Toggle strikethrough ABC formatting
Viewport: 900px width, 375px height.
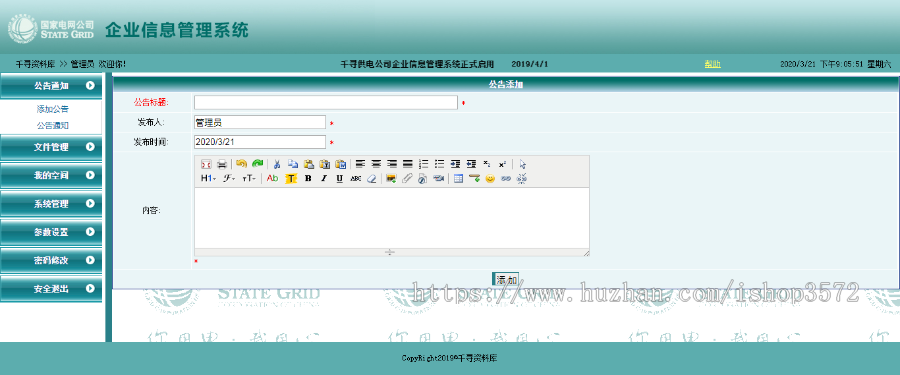(x=355, y=178)
